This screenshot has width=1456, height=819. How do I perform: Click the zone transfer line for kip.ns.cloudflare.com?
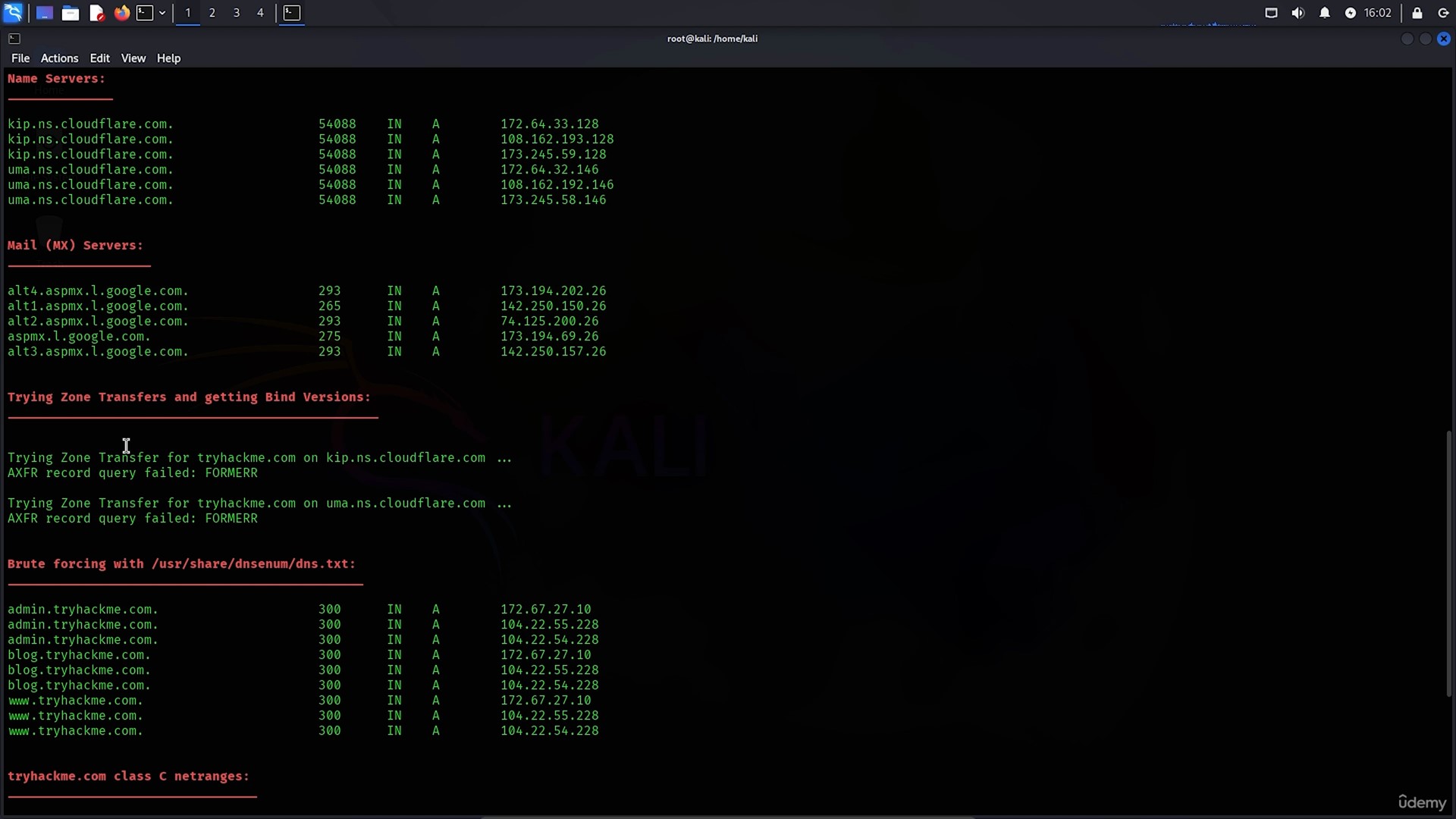[x=260, y=458]
